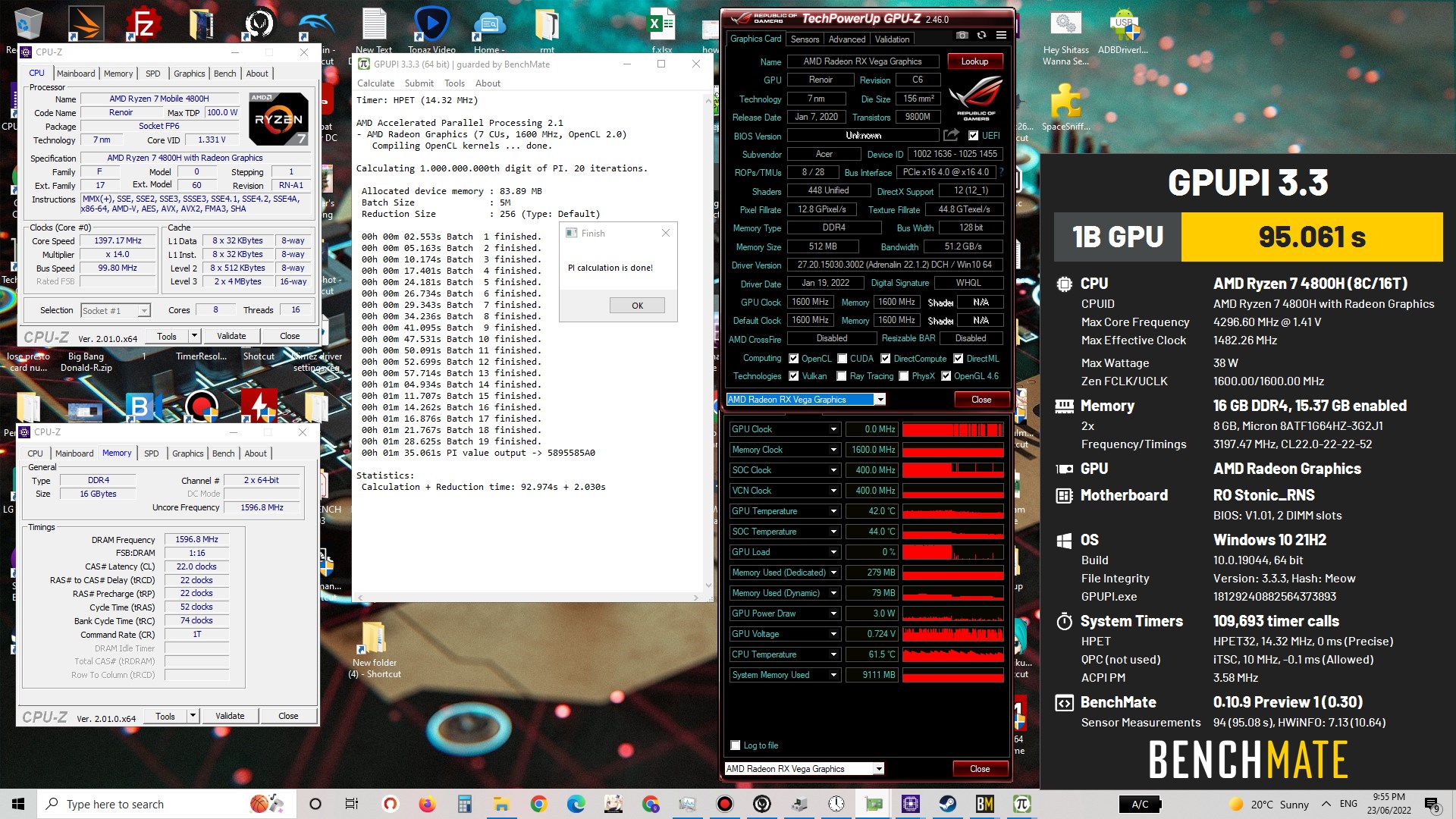
Task: Click Close in the GPU-Z sensors window
Action: point(980,769)
